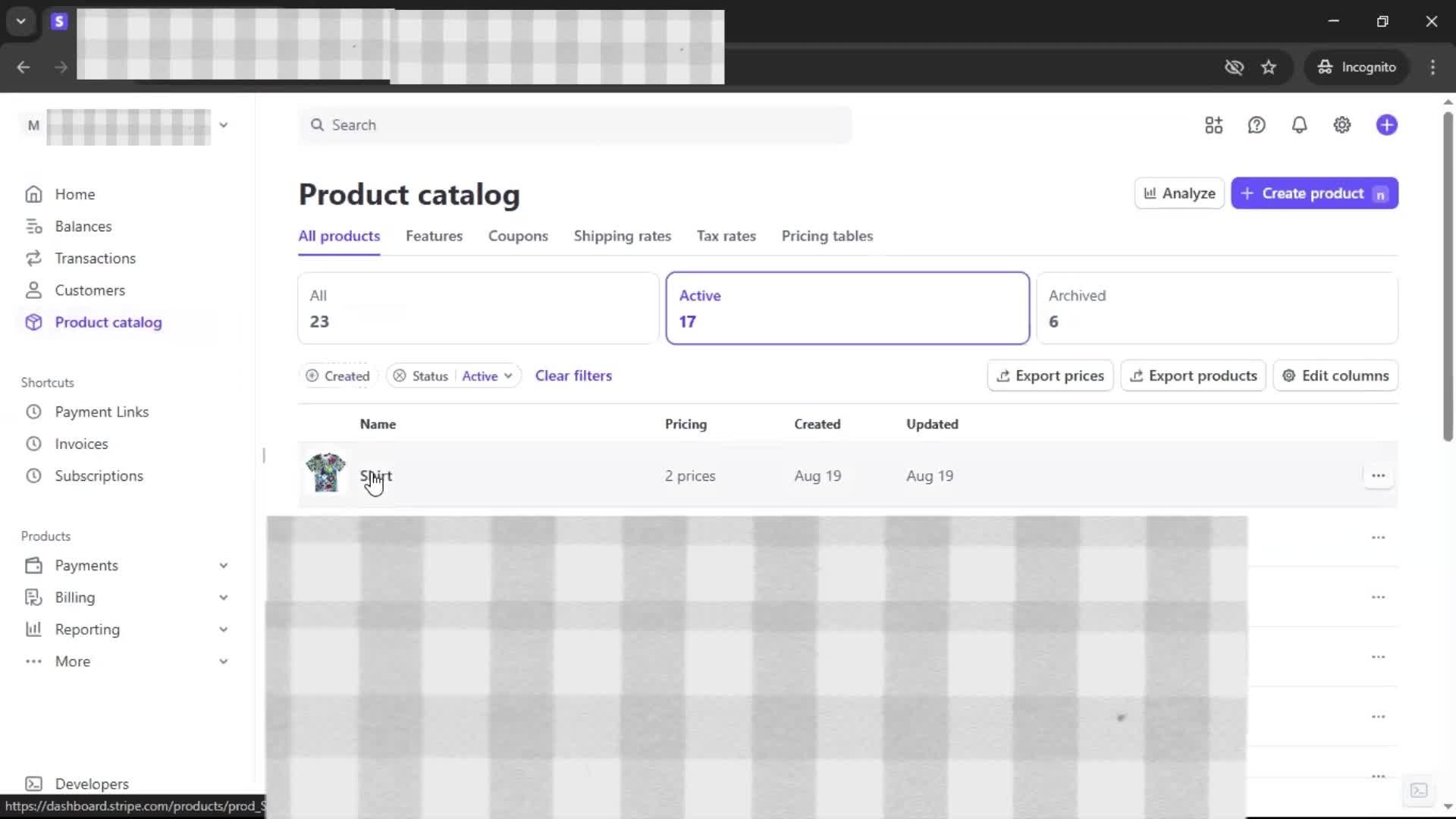Switch to the Features tab
Screen dimensions: 1456x819
pos(434,236)
